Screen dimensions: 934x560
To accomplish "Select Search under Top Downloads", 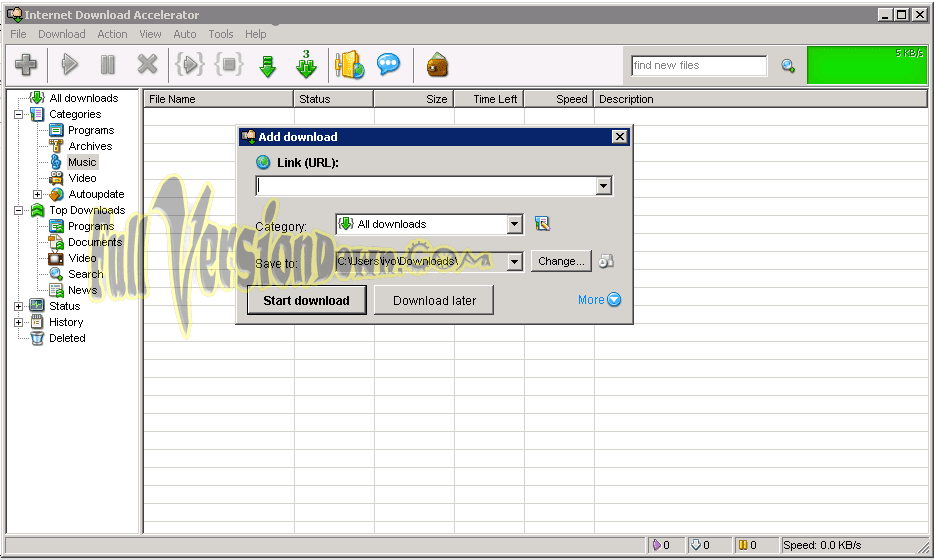I will pyautogui.click(x=85, y=275).
